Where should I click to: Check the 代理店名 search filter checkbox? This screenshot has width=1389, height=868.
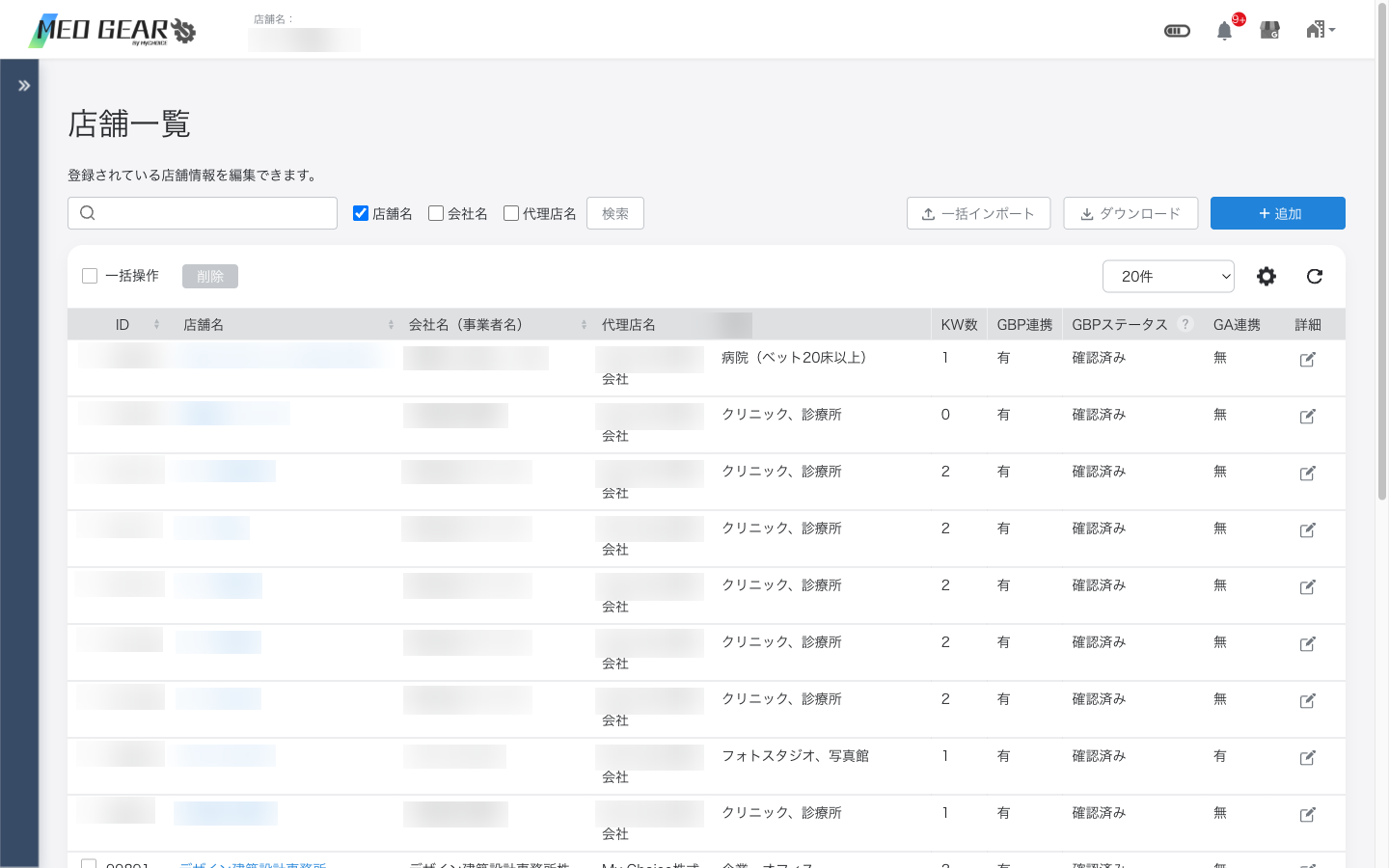511,213
